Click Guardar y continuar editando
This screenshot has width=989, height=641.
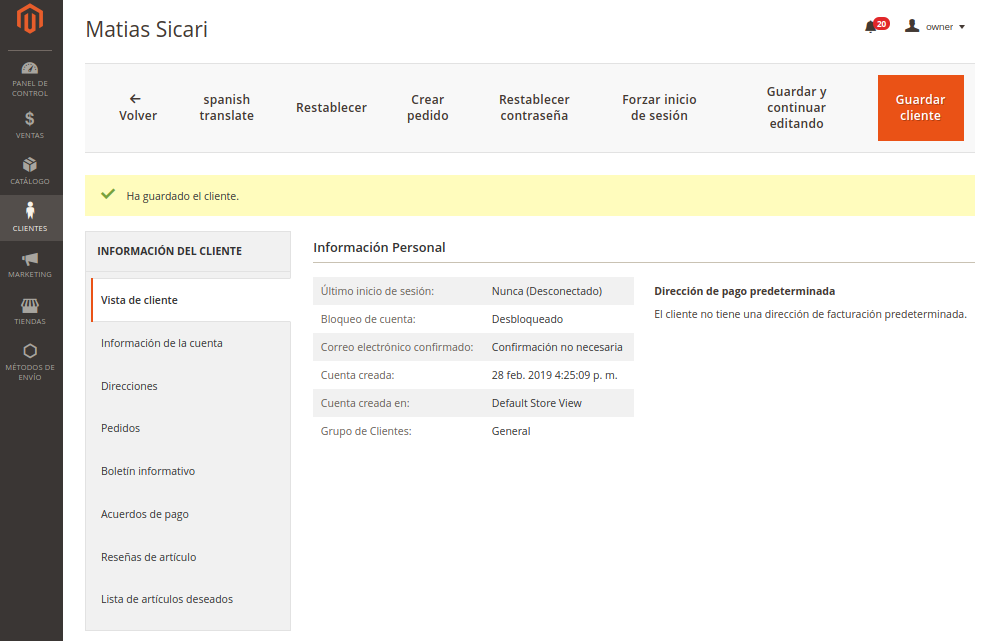797,107
